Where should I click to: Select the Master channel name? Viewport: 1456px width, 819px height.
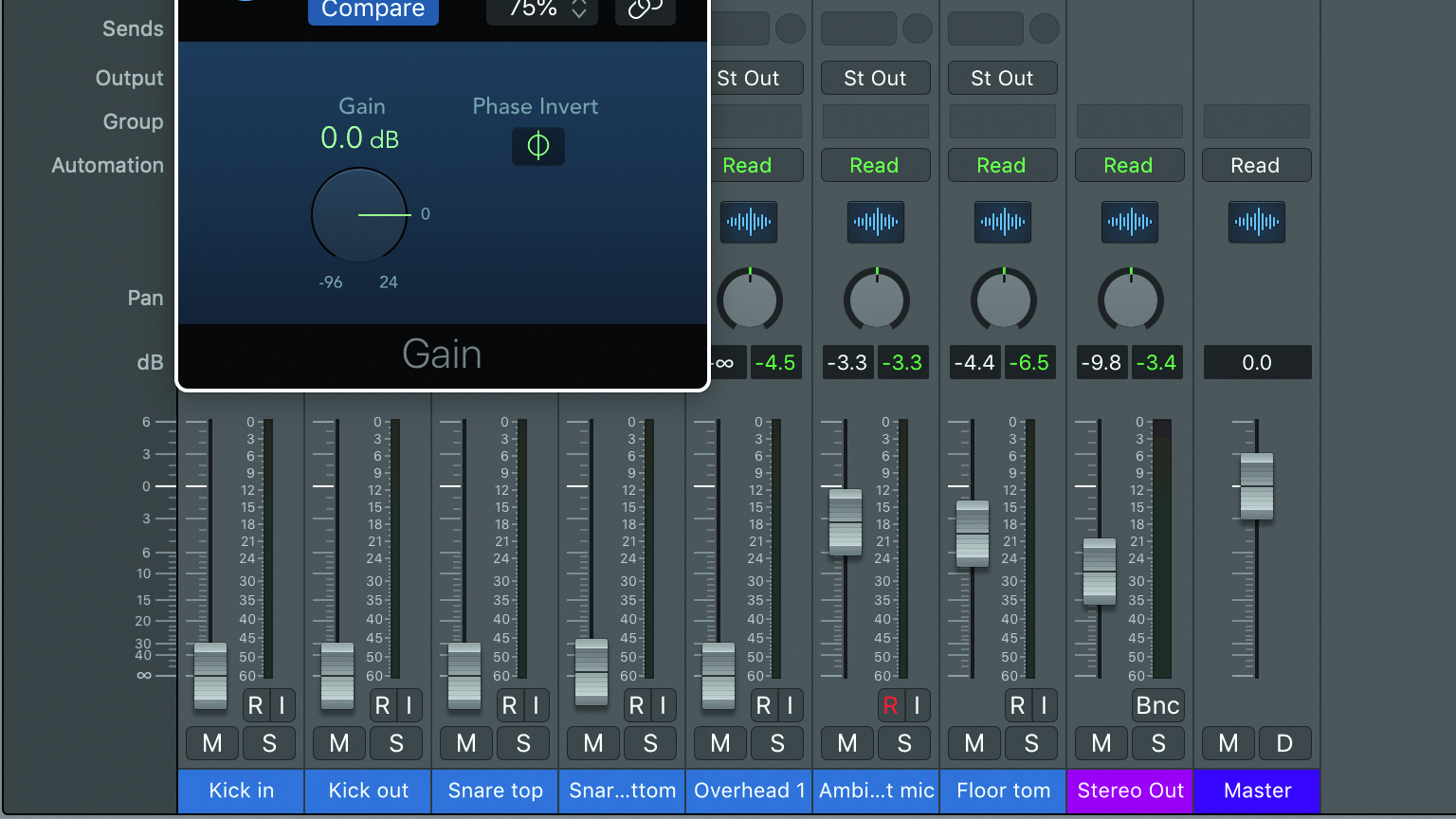tap(1258, 791)
